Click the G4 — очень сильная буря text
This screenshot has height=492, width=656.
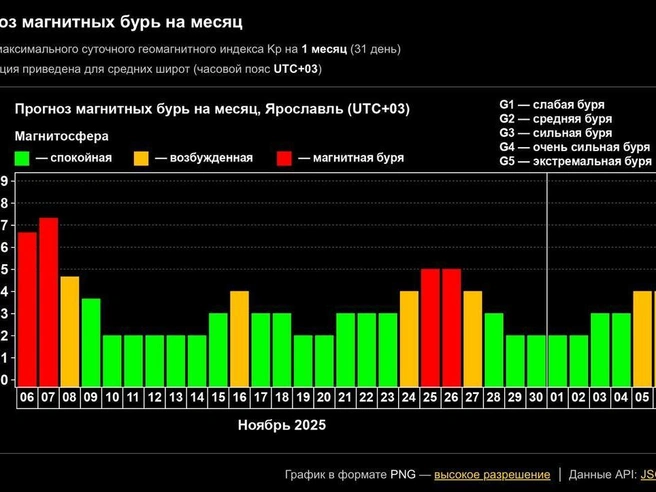574,147
